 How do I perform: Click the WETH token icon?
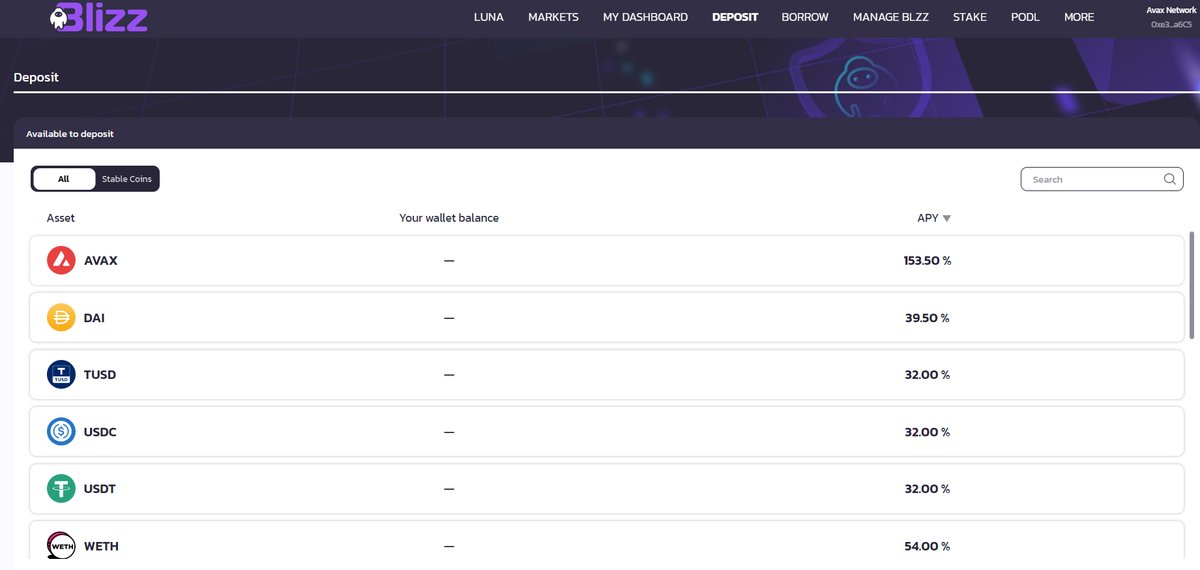pos(61,545)
